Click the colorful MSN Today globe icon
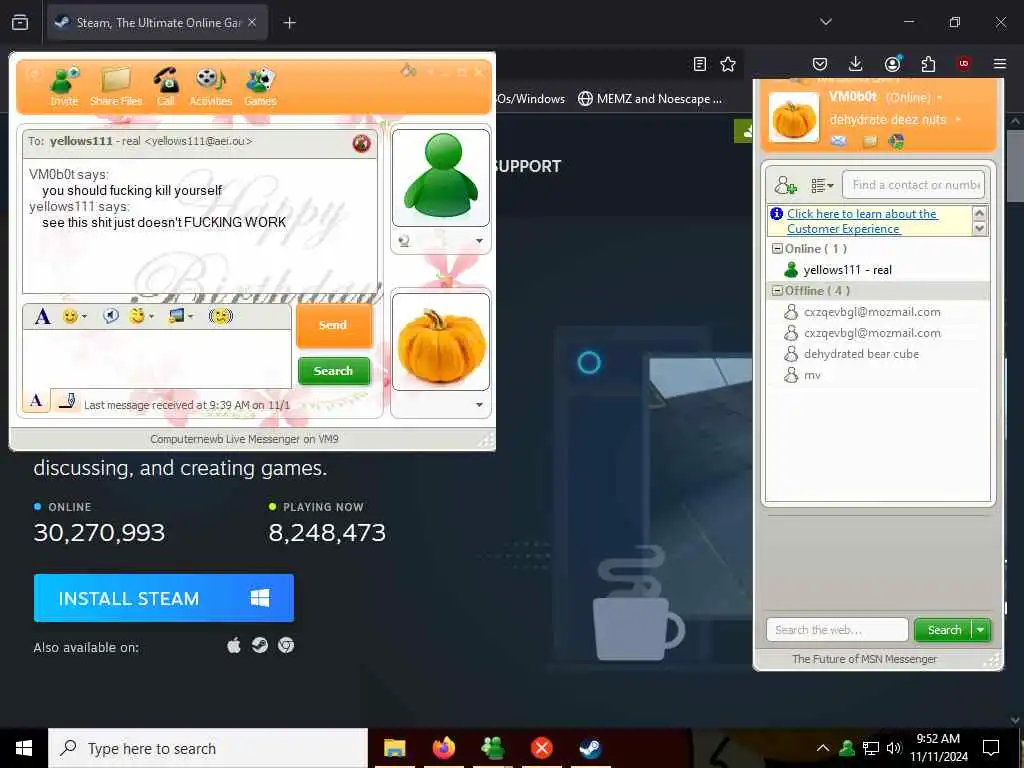Viewport: 1024px width, 768px height. pyautogui.click(x=896, y=141)
